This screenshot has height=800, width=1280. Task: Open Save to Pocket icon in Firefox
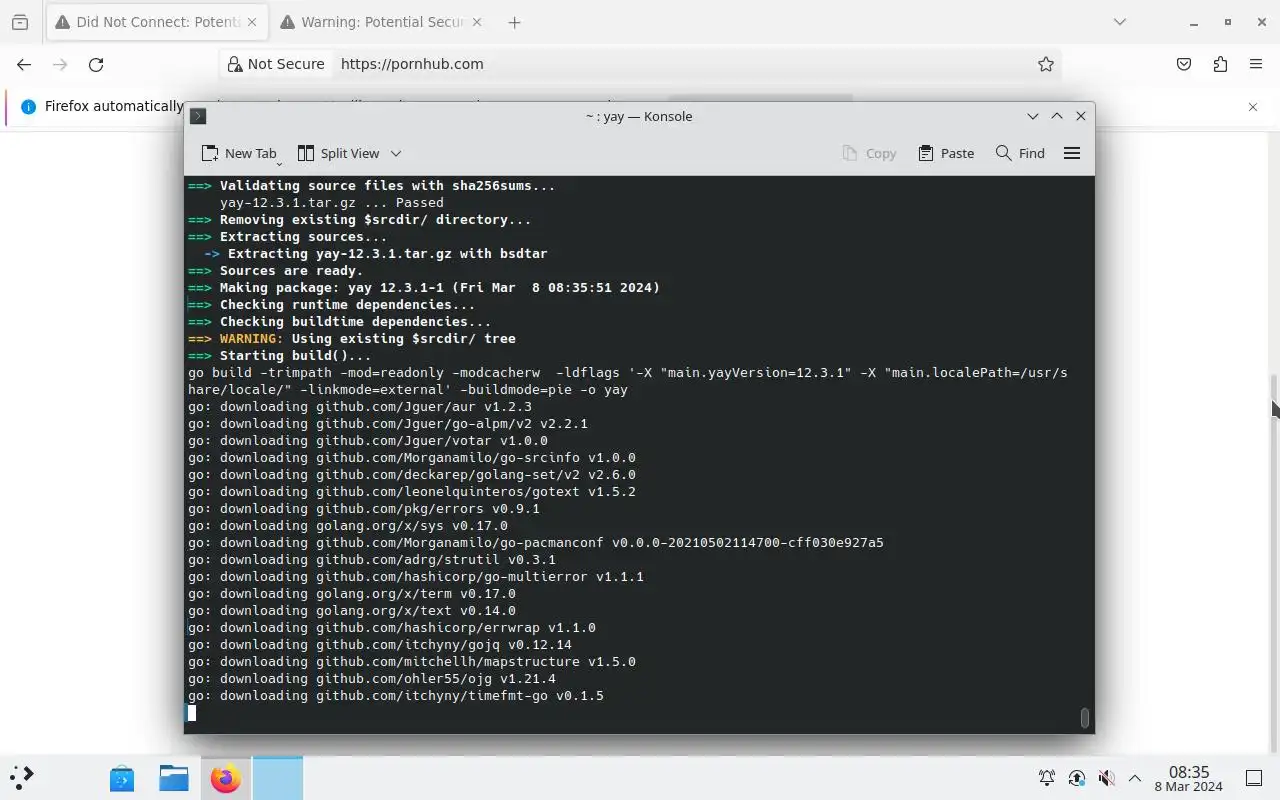pos(1184,64)
